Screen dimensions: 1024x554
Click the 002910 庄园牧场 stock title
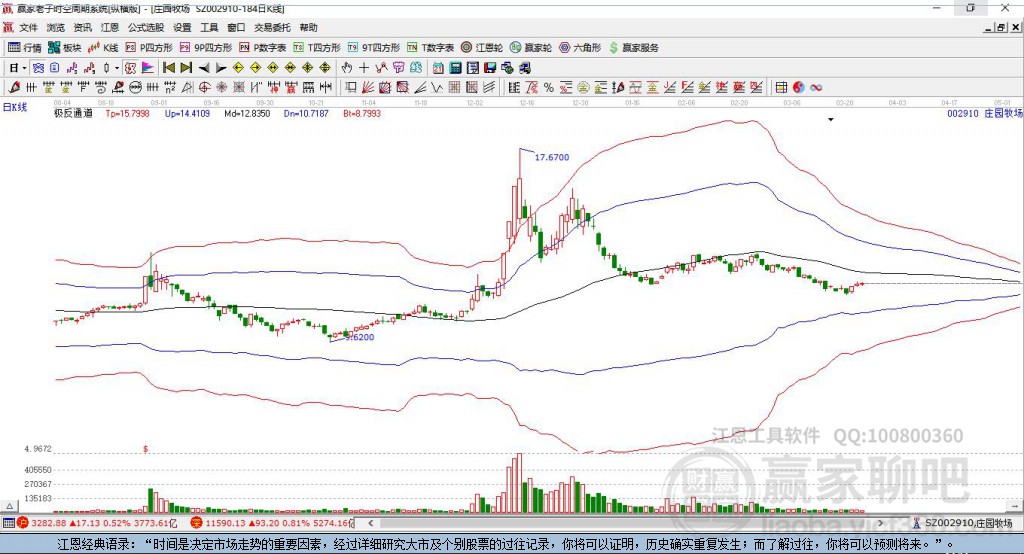pos(984,113)
